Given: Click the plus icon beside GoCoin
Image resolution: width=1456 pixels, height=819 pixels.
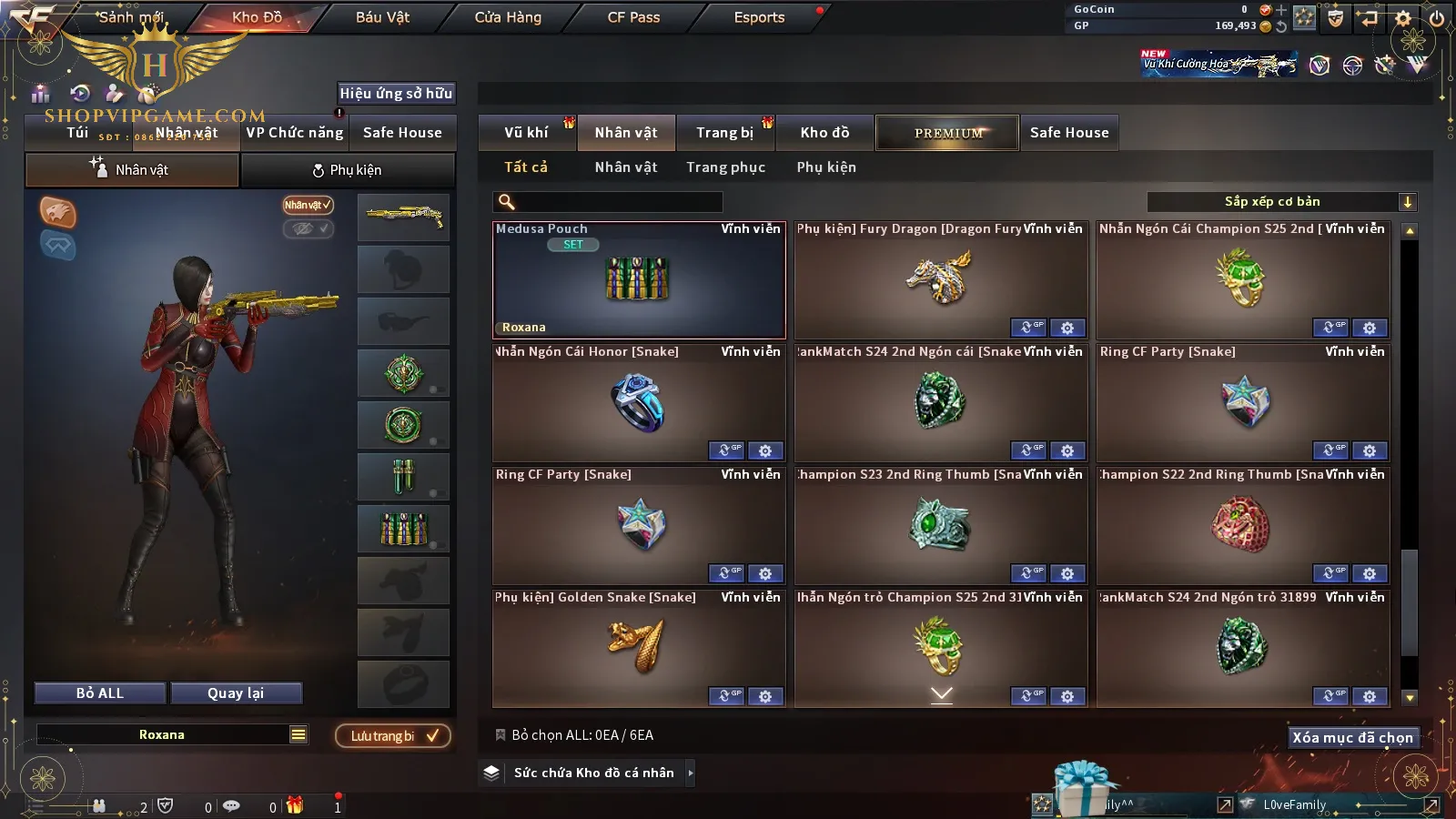Looking at the screenshot, I should click(1281, 10).
